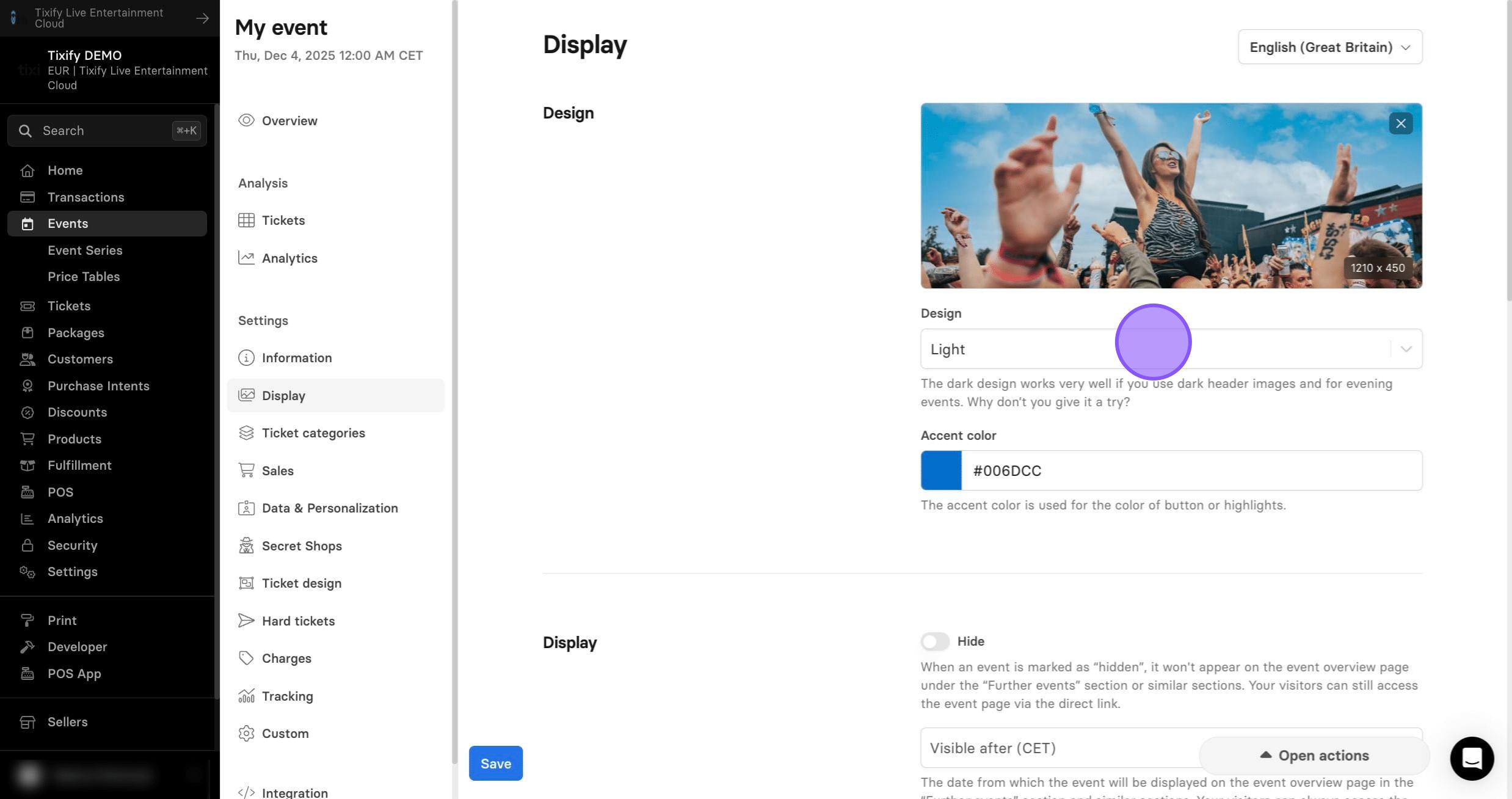Open the English (Great Britain) language dropdown
Image resolution: width=1512 pixels, height=799 pixels.
pos(1330,47)
